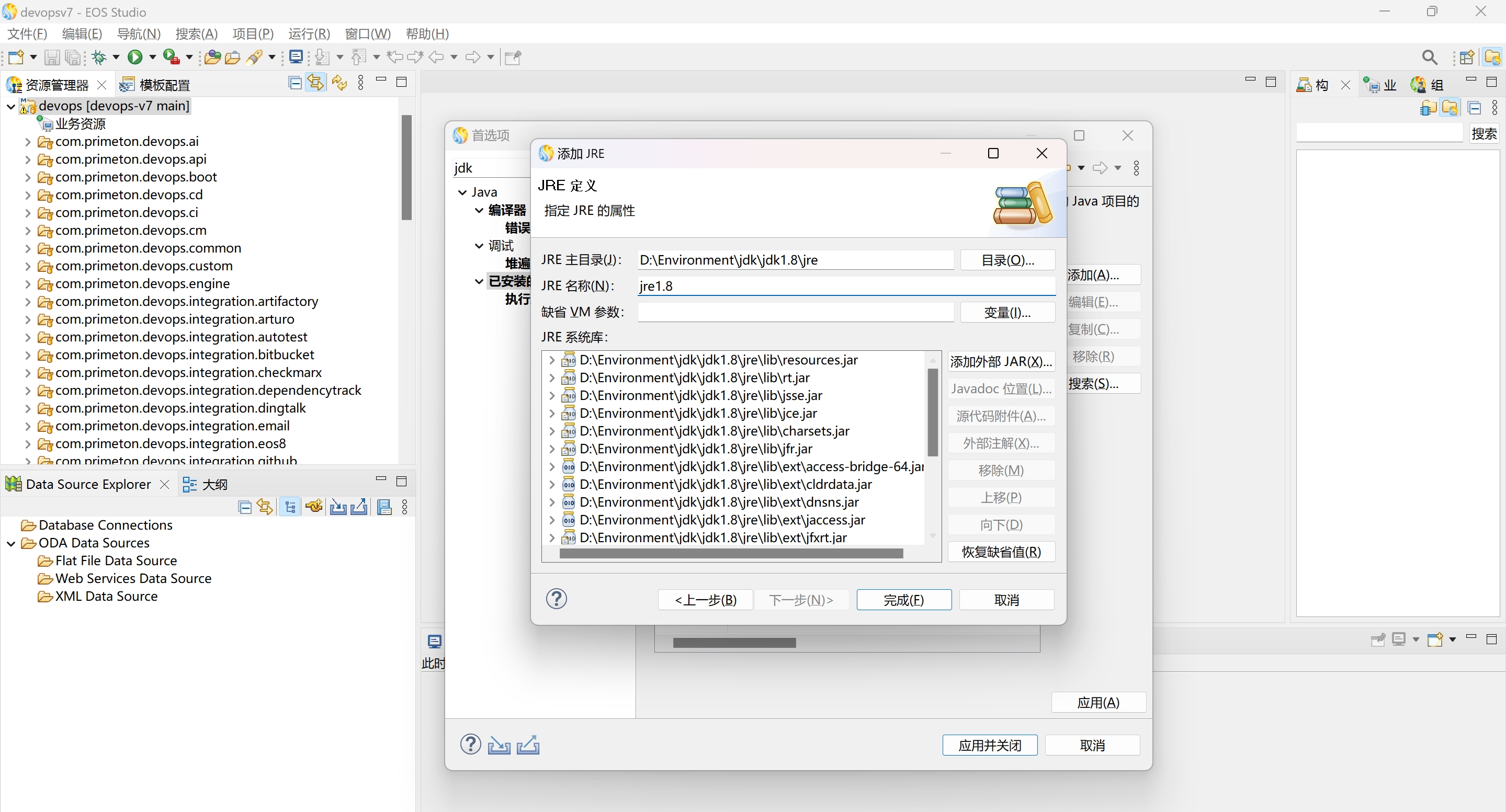The height and width of the screenshot is (812, 1506).
Task: Toggle Link with Editor in resource manager
Action: click(315, 83)
